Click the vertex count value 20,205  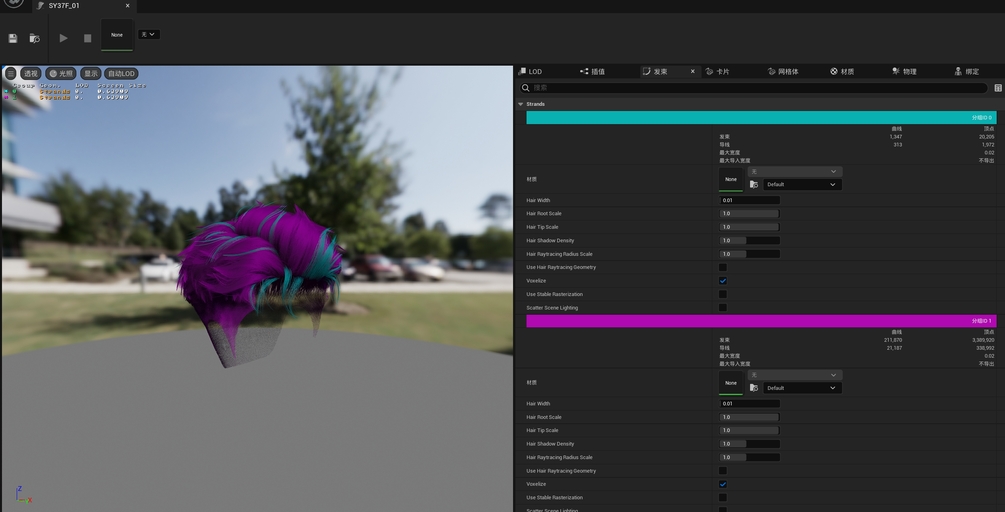coord(986,137)
